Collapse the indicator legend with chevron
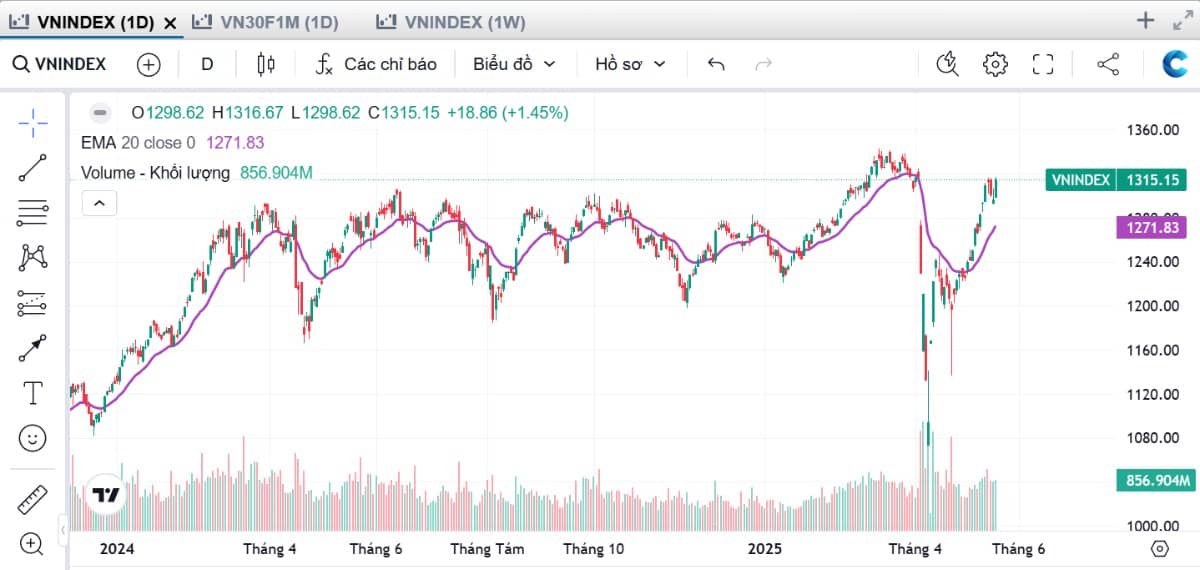Image resolution: width=1200 pixels, height=570 pixels. click(x=99, y=203)
